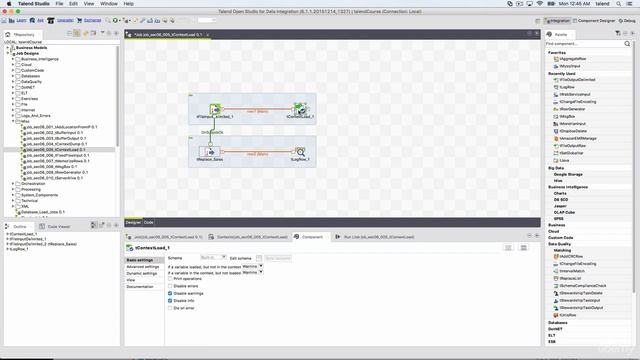Screen dimensions: 640x360
Task: Open the Window menu
Action: [x=109, y=4]
